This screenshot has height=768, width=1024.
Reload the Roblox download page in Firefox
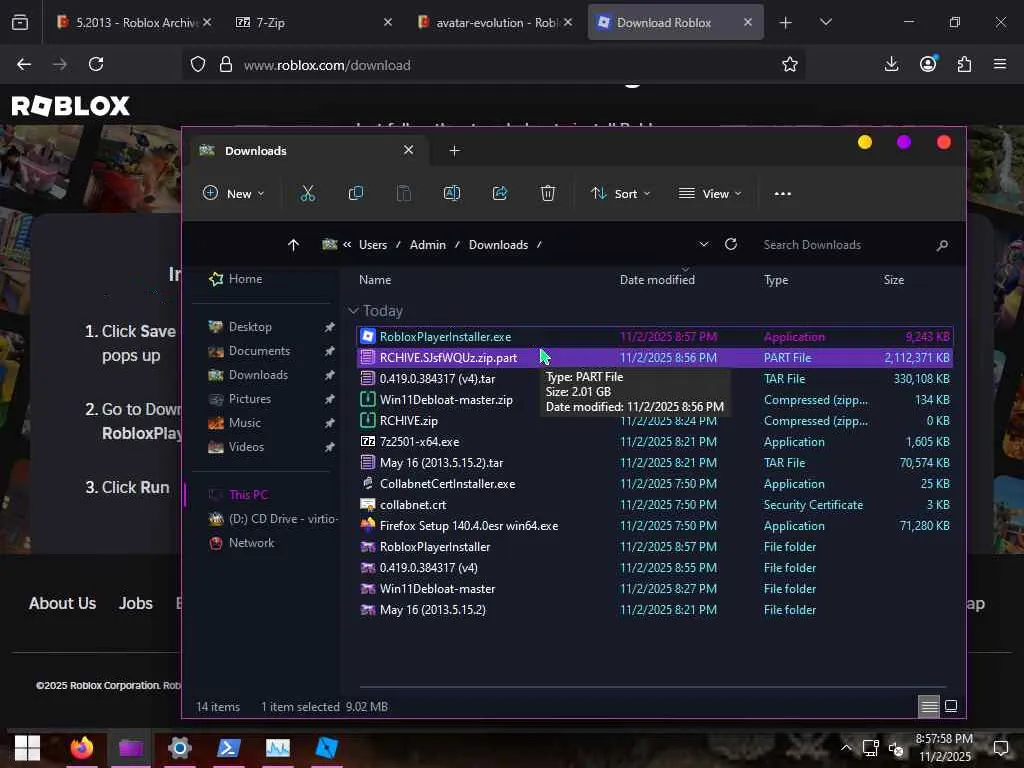[96, 64]
